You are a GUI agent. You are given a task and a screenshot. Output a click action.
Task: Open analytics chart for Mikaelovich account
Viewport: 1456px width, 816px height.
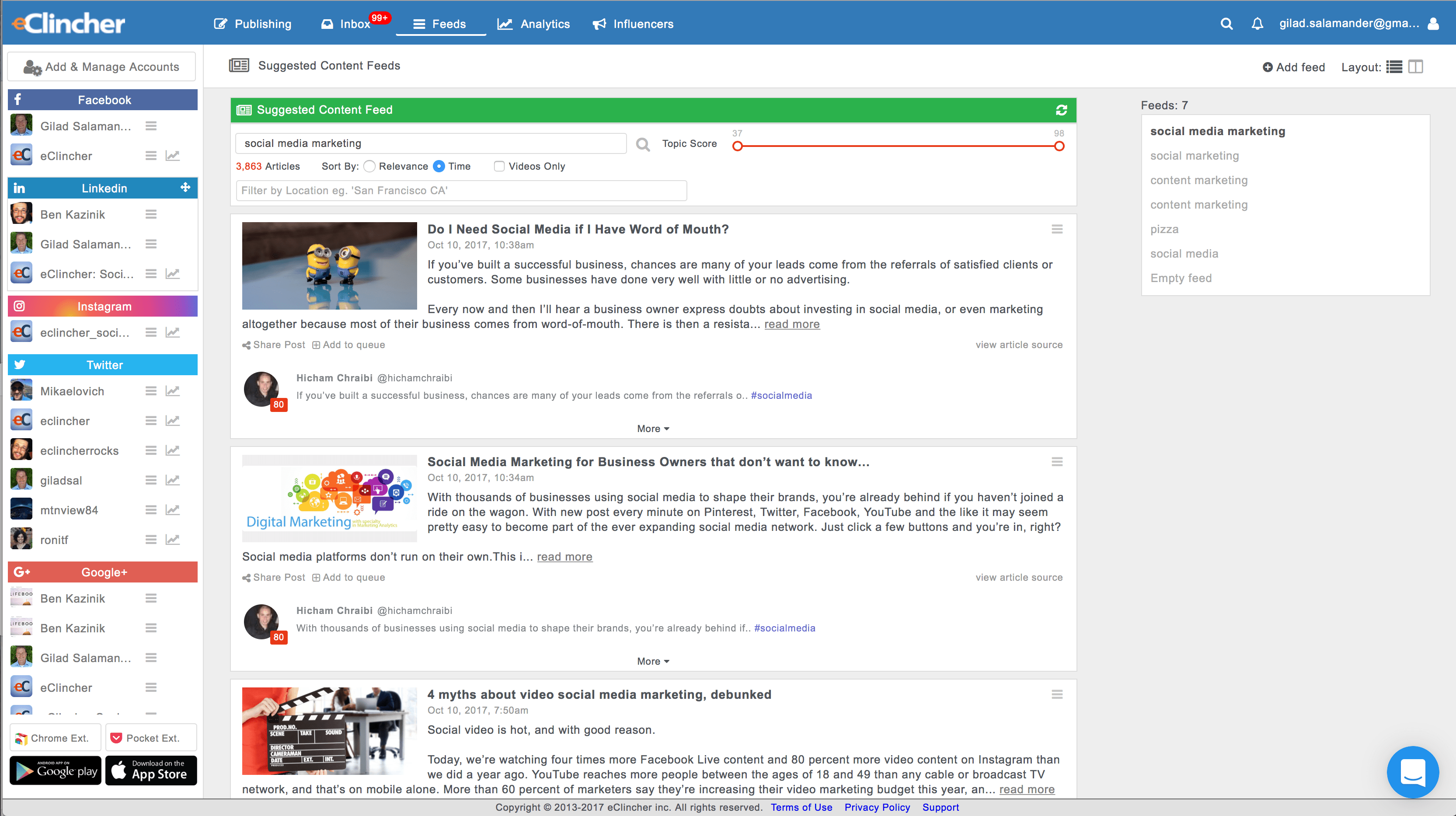click(x=172, y=391)
